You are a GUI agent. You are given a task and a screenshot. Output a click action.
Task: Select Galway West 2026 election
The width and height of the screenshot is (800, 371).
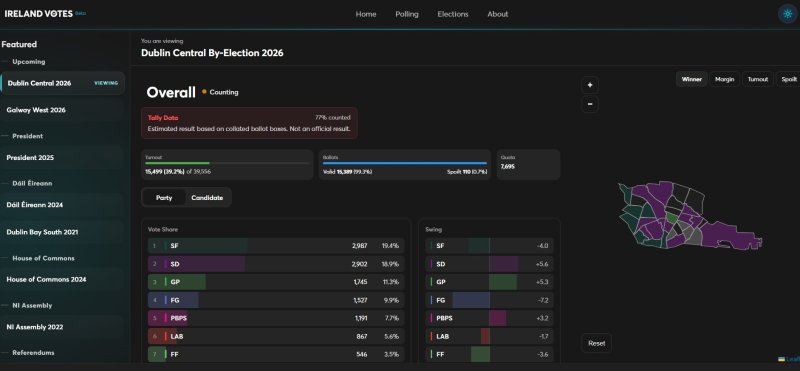tap(62, 110)
